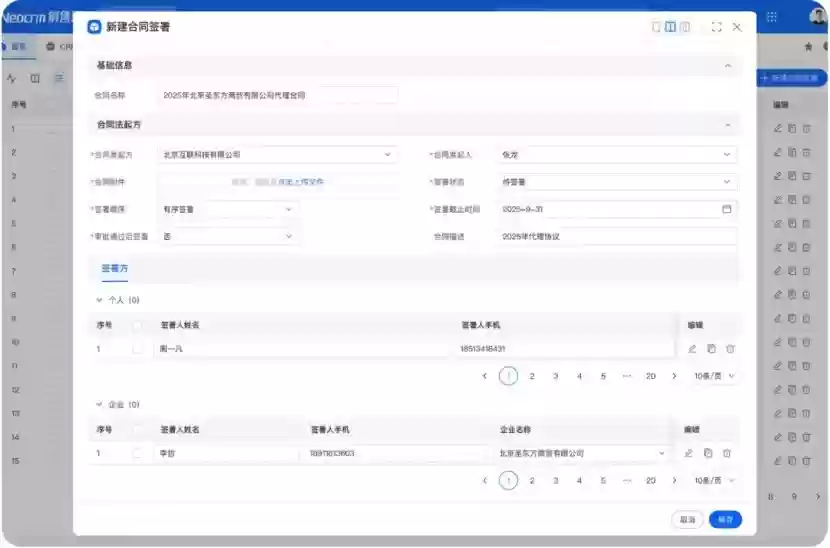Screen dimensions: 830x548
Task: Go to page 2 in 个人 pagination
Action: click(532, 376)
